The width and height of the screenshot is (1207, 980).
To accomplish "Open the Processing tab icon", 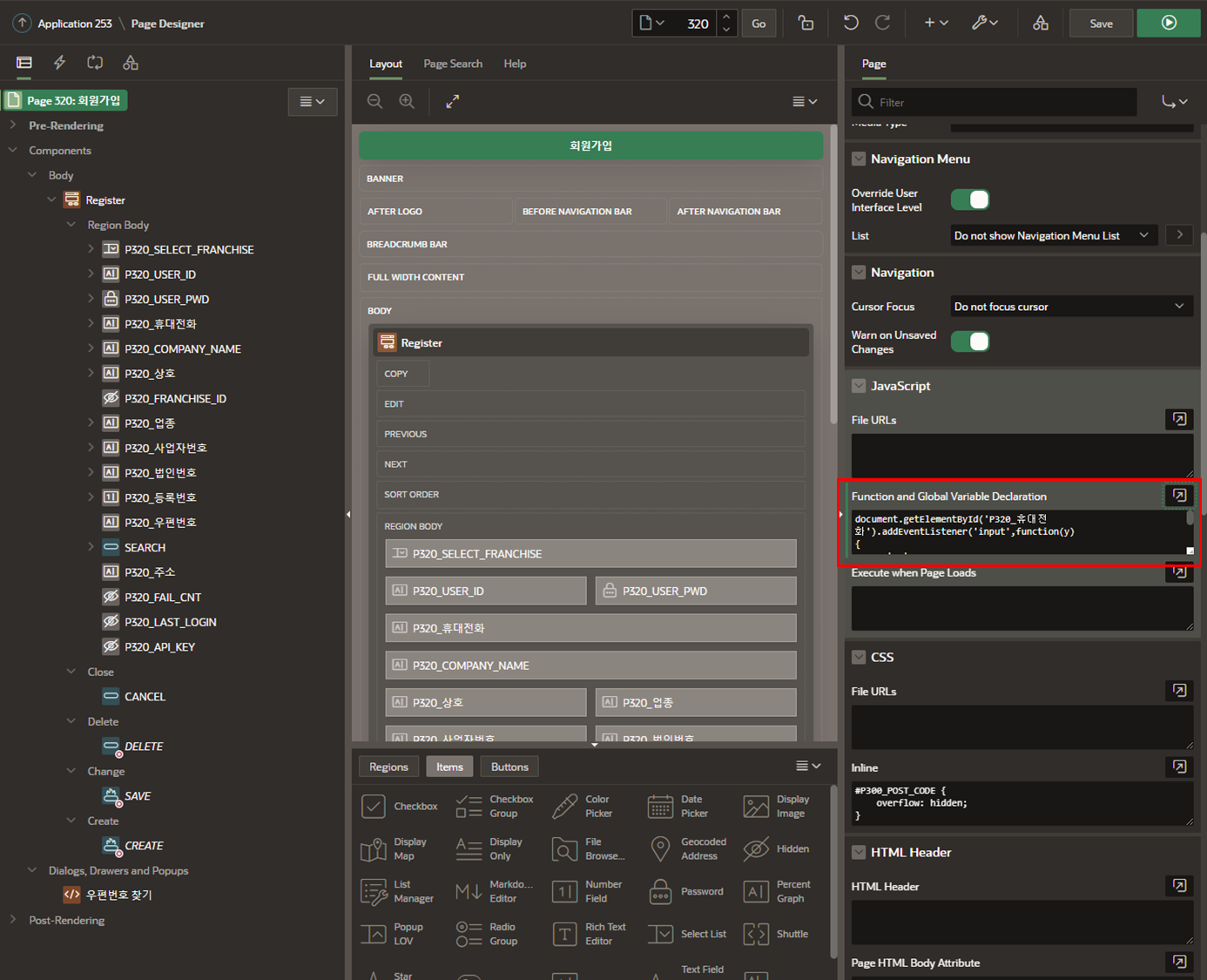I will tap(95, 63).
